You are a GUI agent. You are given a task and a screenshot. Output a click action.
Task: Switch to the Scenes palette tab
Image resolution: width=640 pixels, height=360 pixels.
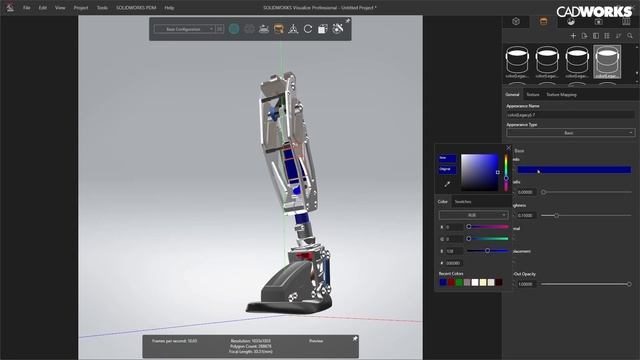pyautogui.click(x=571, y=22)
